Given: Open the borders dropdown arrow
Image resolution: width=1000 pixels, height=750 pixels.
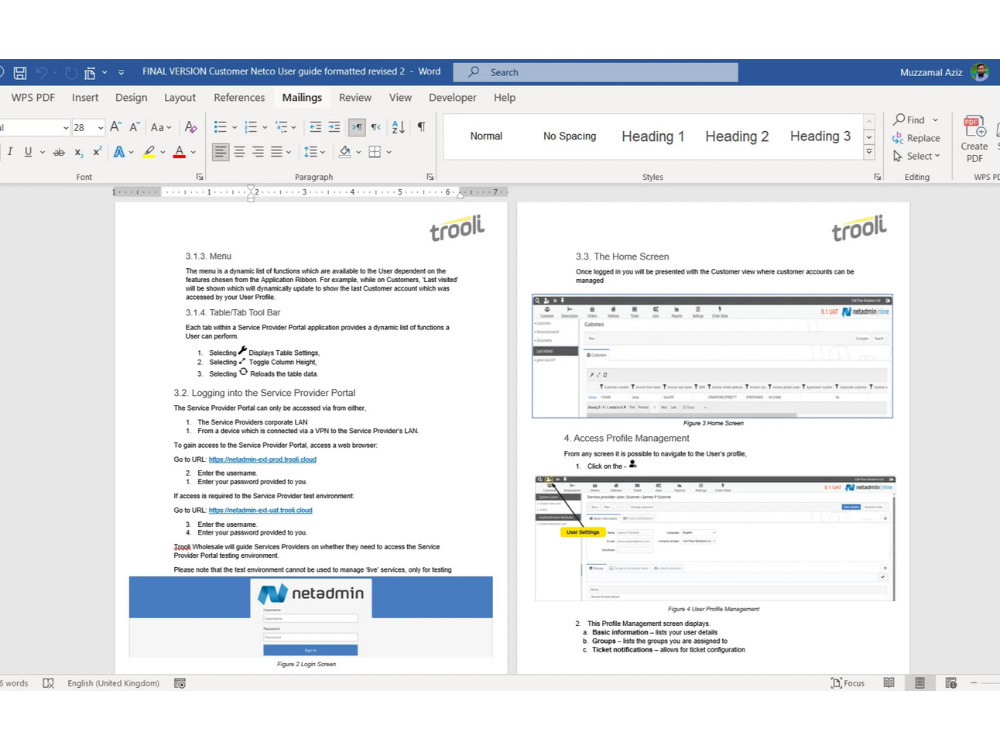Looking at the screenshot, I should tap(389, 152).
